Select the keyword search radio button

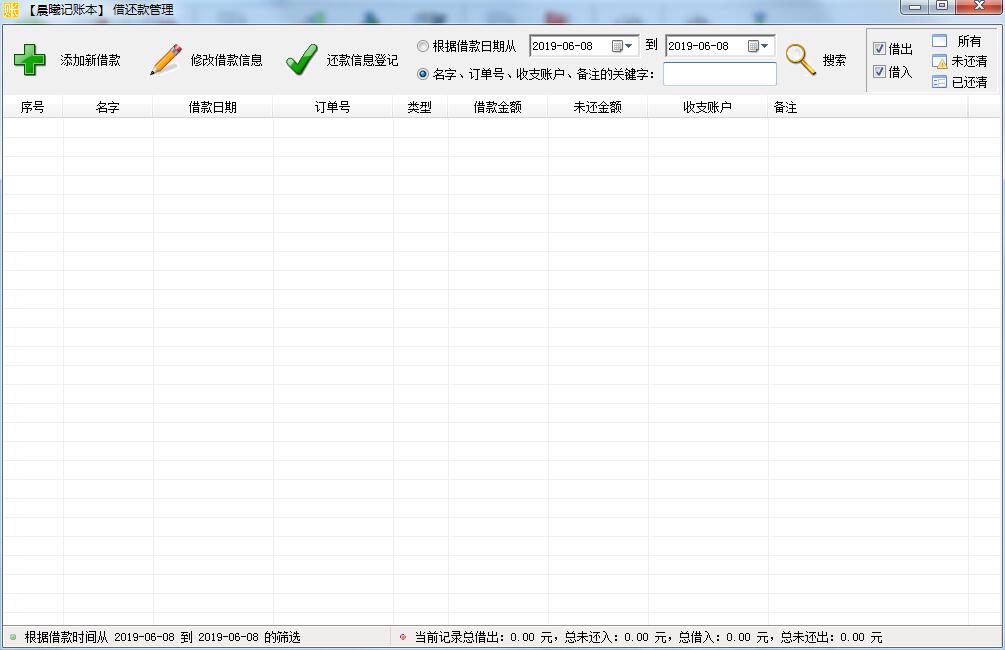(423, 74)
